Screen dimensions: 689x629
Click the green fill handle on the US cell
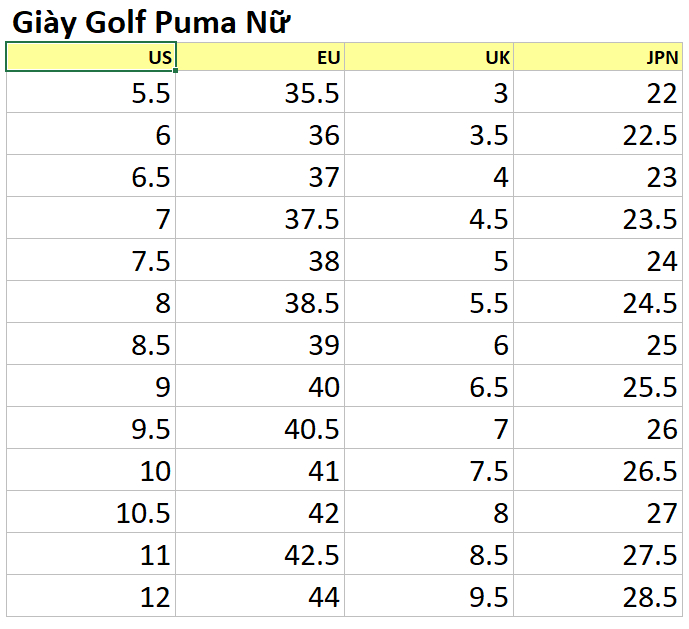coord(176,70)
